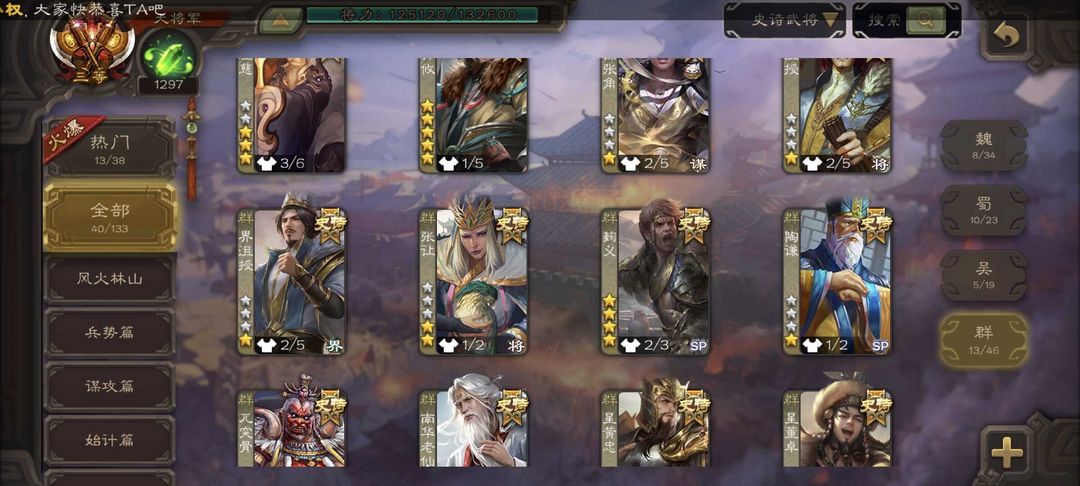
Task: Click the shirt skin icon on 麹义's card
Action: (x=630, y=345)
